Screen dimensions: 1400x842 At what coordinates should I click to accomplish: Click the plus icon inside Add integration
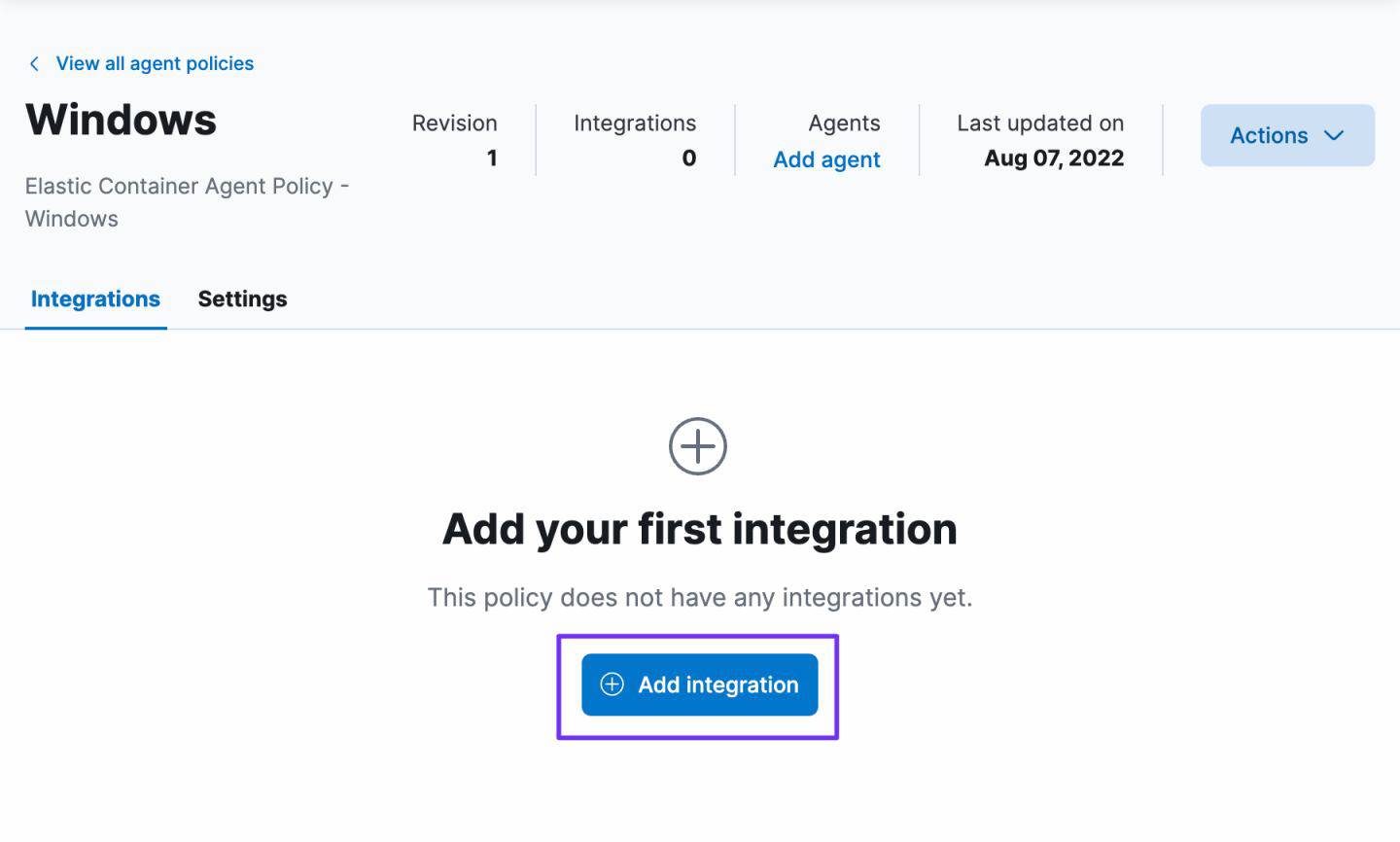[612, 684]
